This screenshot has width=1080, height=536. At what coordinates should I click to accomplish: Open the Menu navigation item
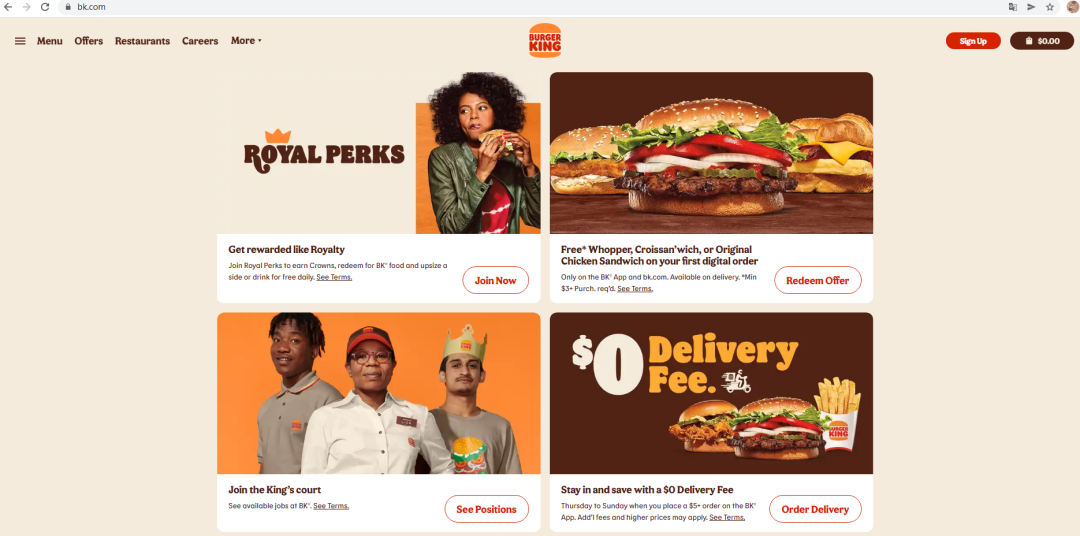point(50,41)
